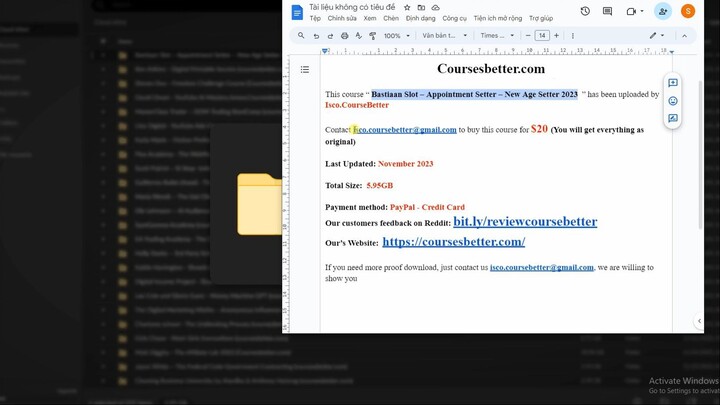
Task: Click the red Isco.CourseBetter text
Action: [x=357, y=105]
